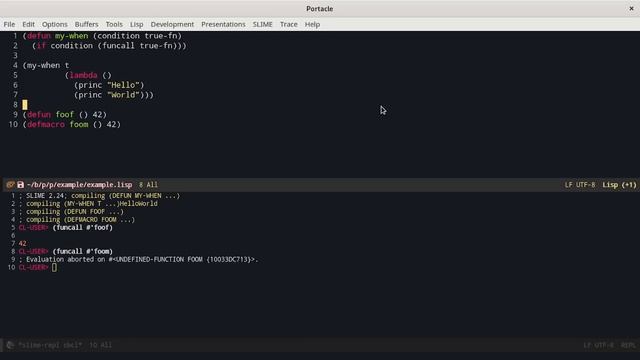Screen dimensions: 640x360
Task: Click the '(my-when t' line
Action: coord(46,65)
